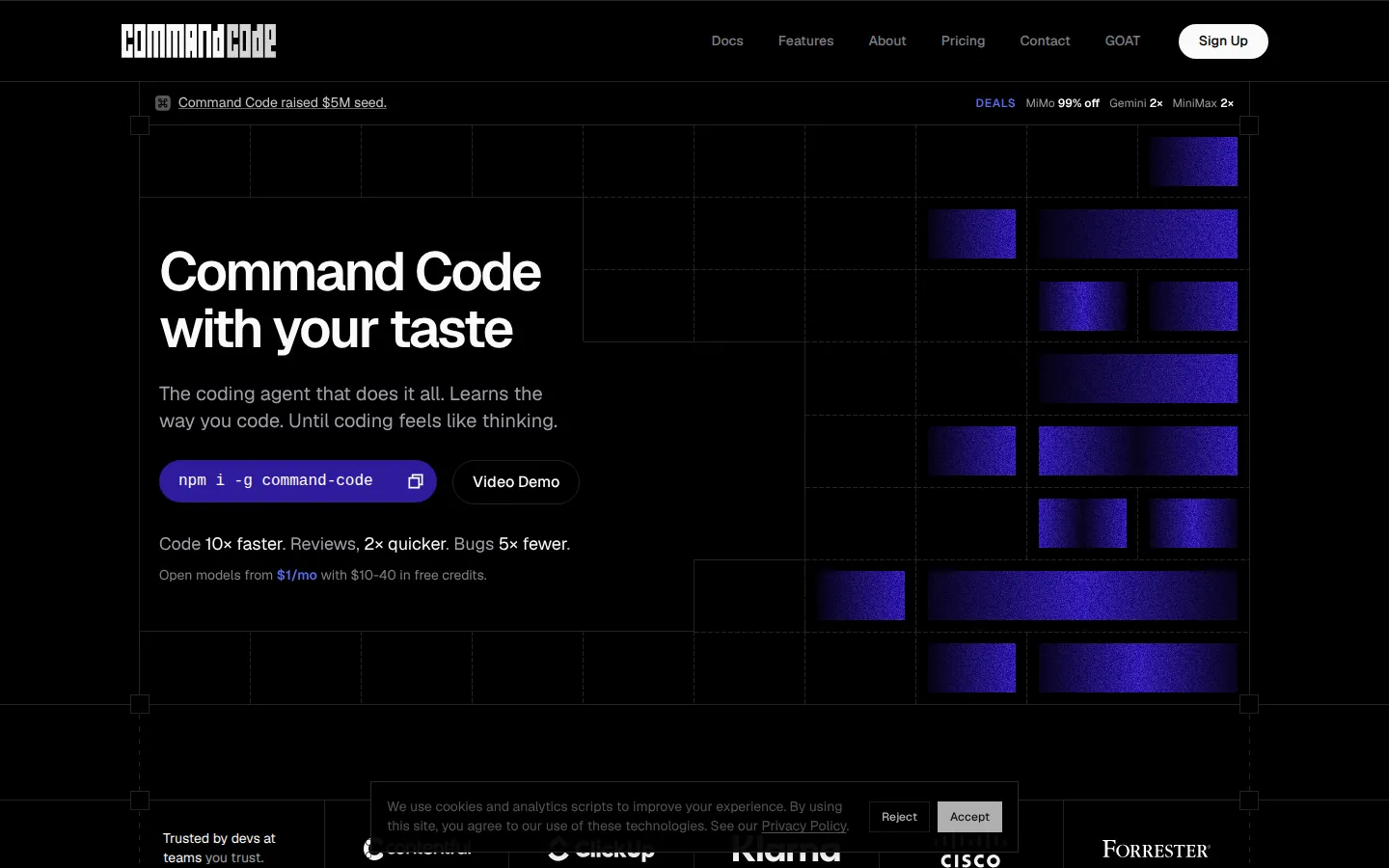
Task: Open the Pricing page
Action: pos(963,41)
